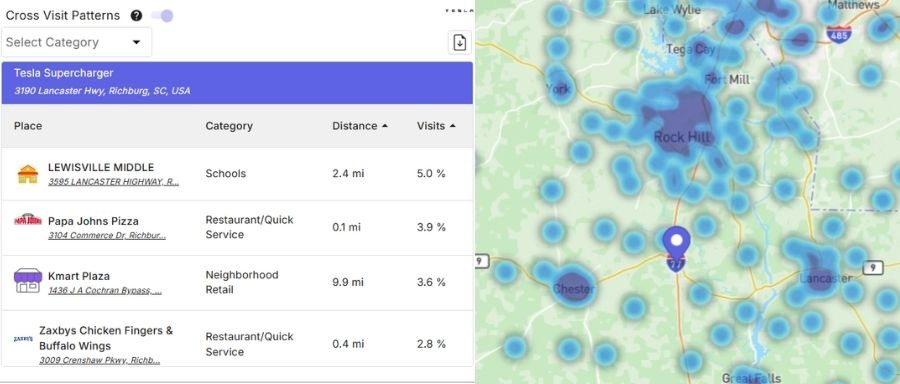Click the Kmart Plaza storefront icon
900x384 pixels.
[28, 281]
